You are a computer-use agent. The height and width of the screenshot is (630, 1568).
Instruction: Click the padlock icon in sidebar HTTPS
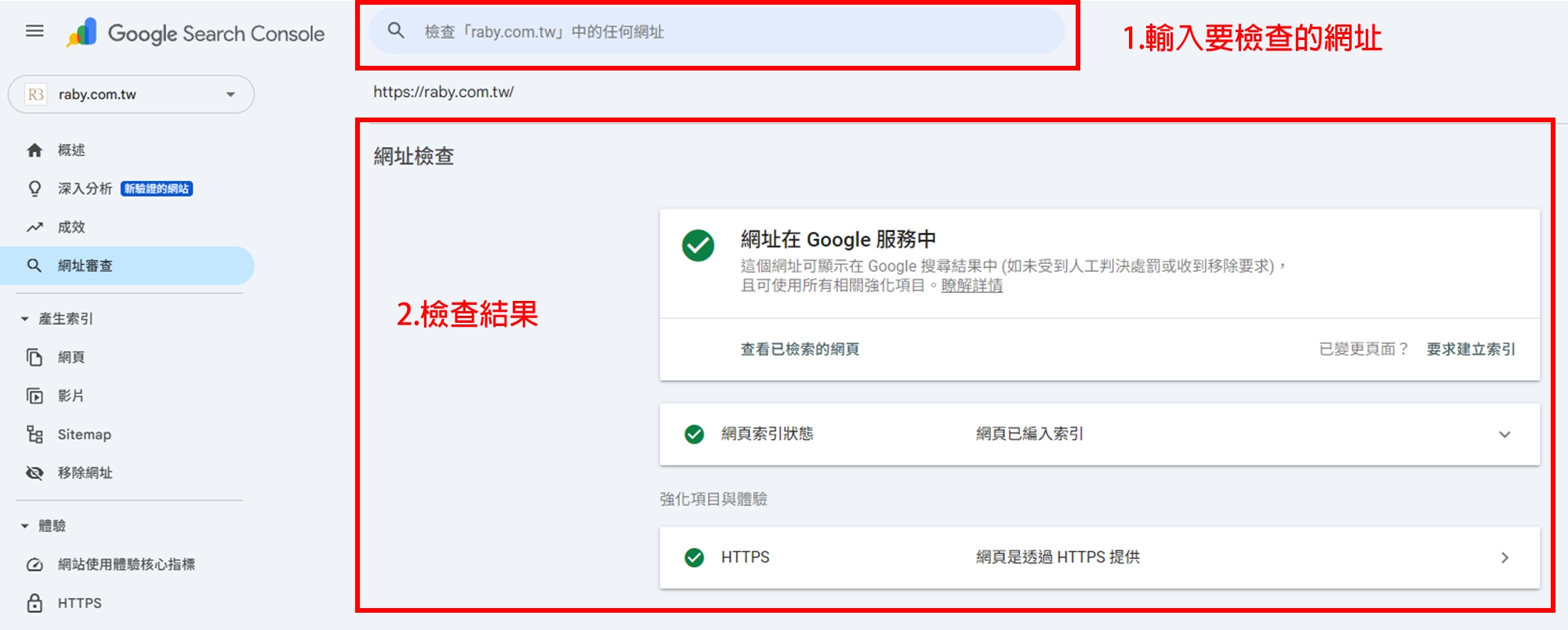pos(34,603)
